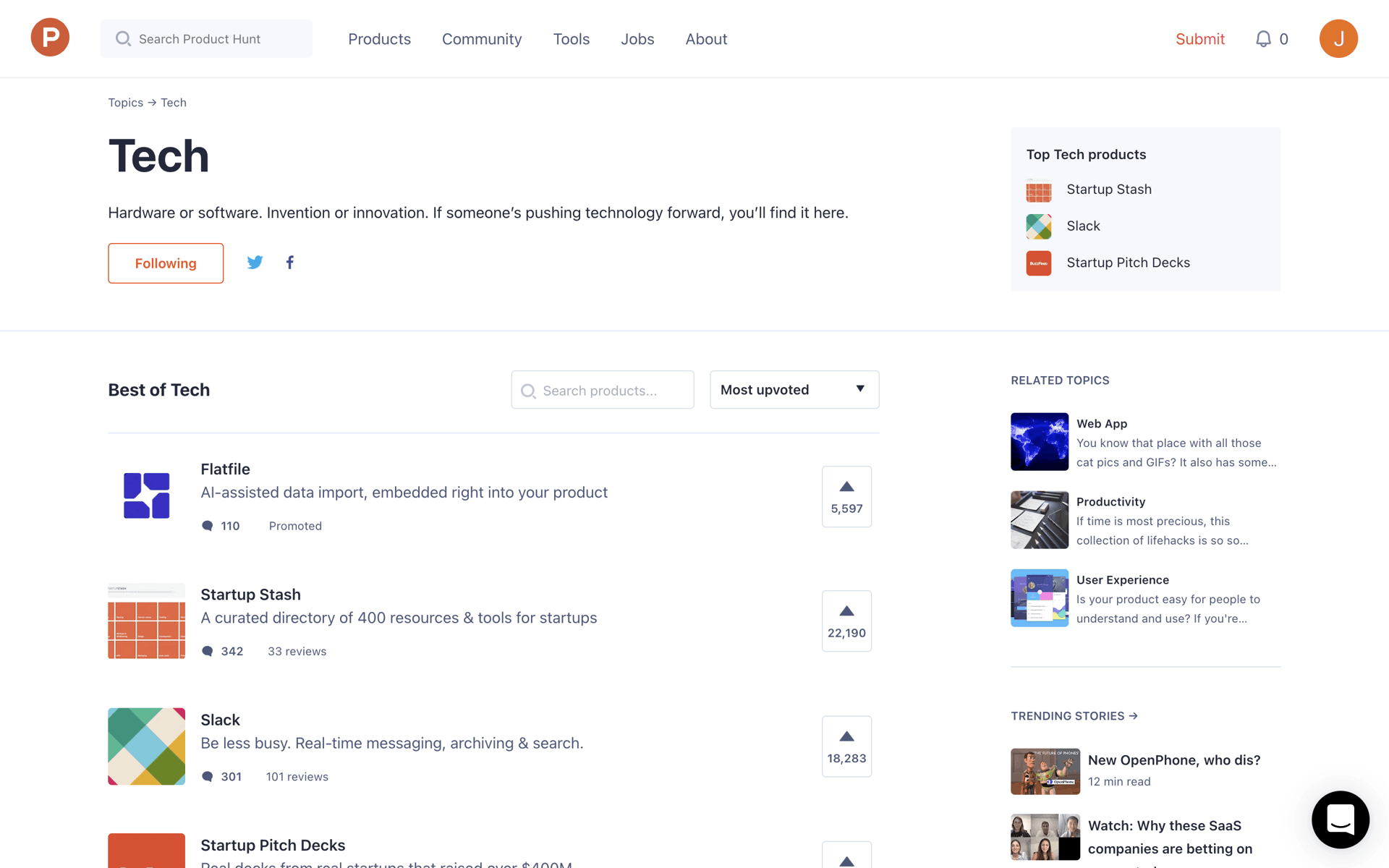Open the Products menu

(379, 39)
